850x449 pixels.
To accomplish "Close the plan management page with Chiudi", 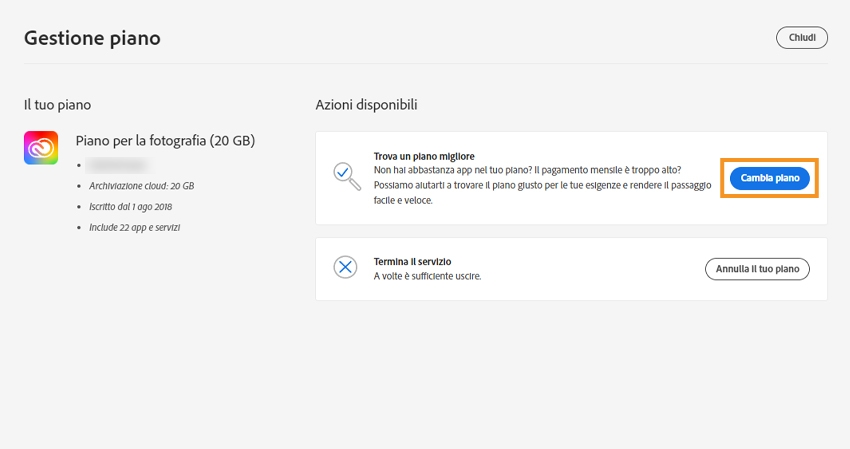I will coord(802,38).
